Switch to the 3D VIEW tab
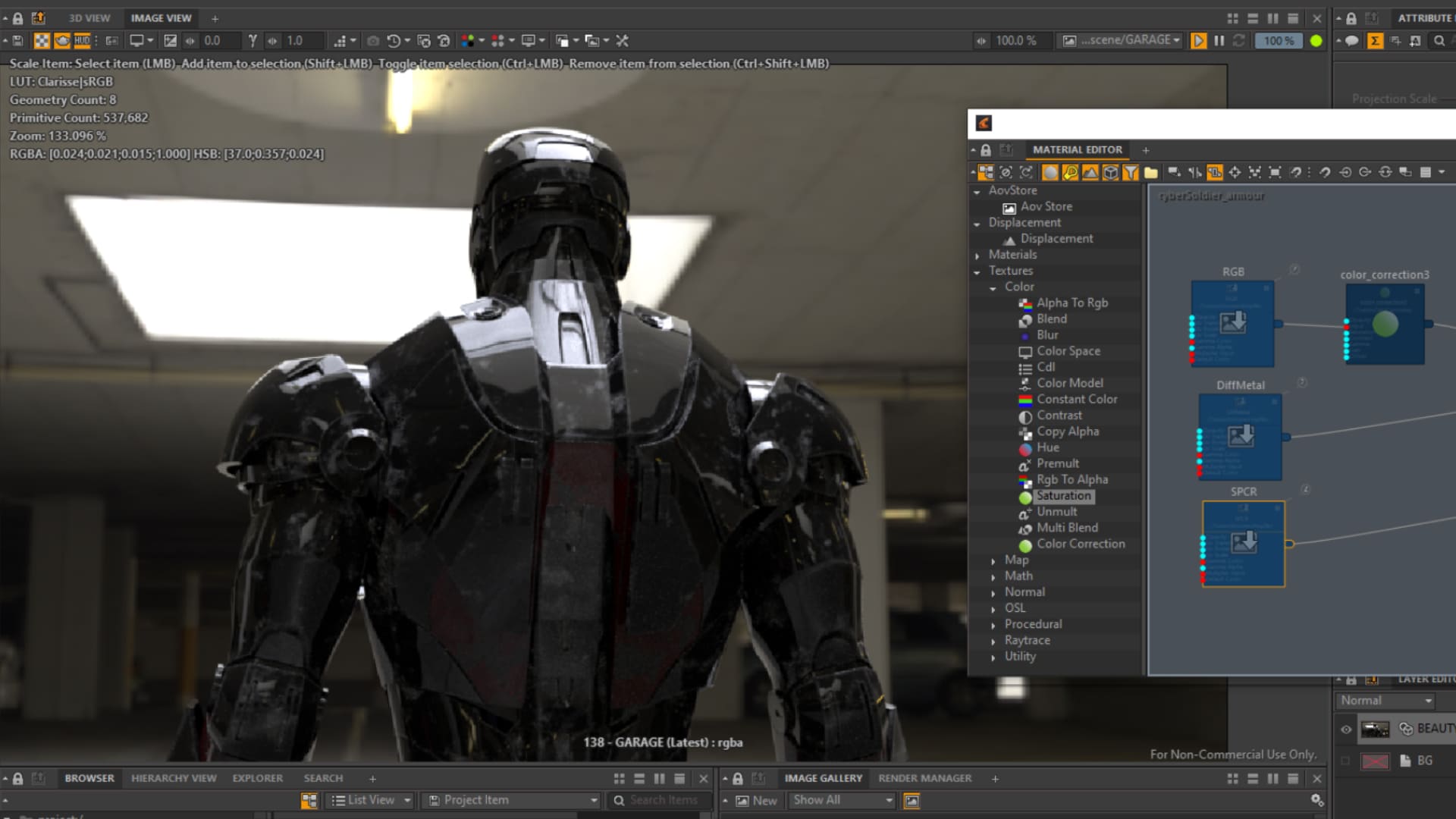Image resolution: width=1456 pixels, height=819 pixels. click(x=89, y=18)
